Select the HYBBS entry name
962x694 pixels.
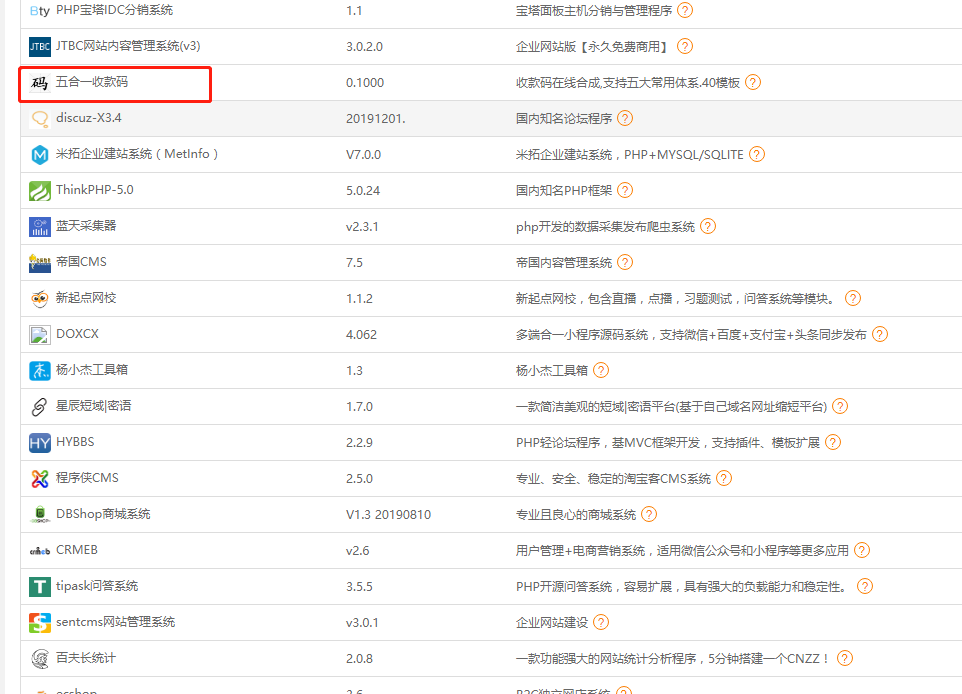75,442
